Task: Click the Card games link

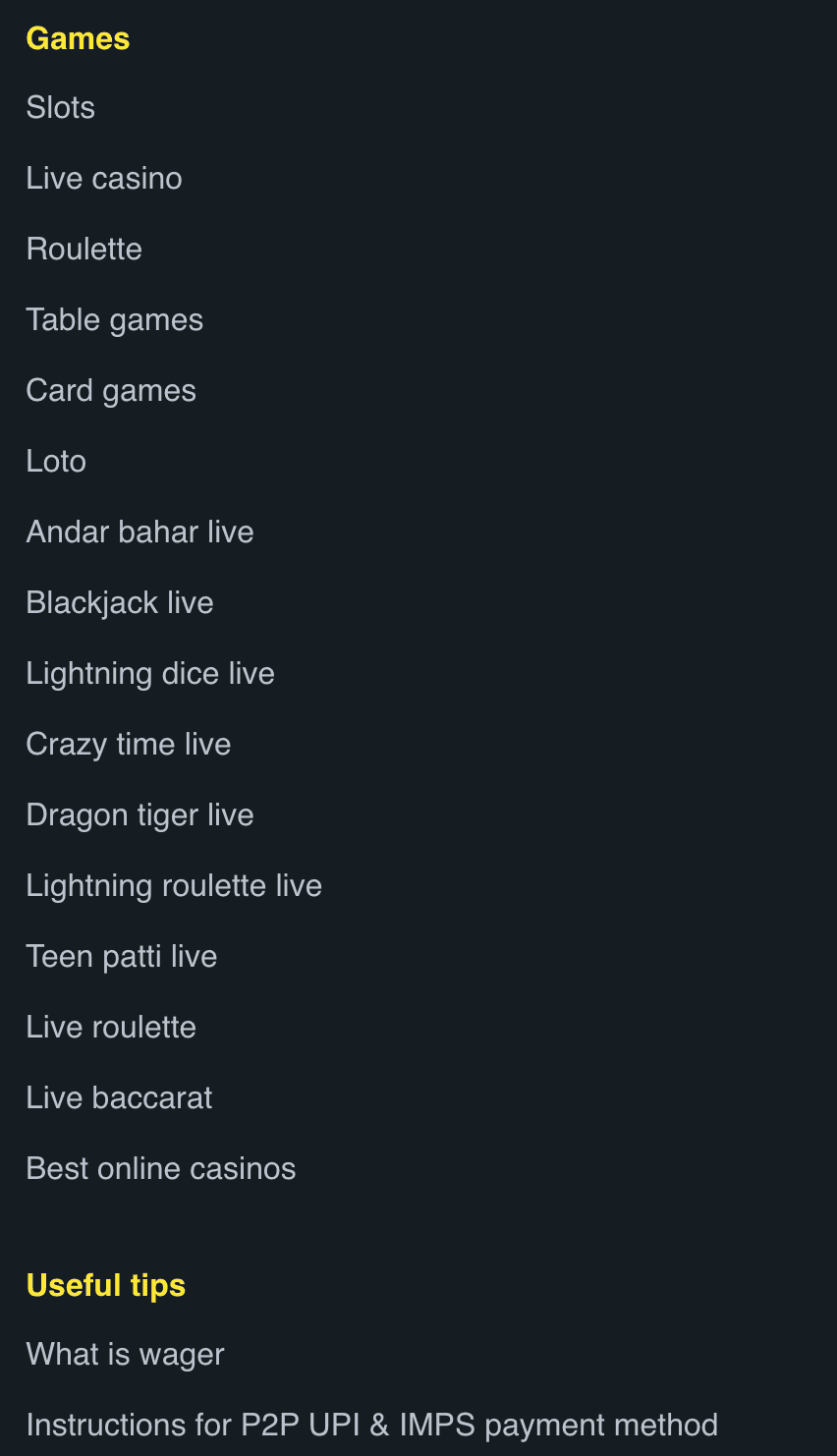Action: click(x=111, y=390)
